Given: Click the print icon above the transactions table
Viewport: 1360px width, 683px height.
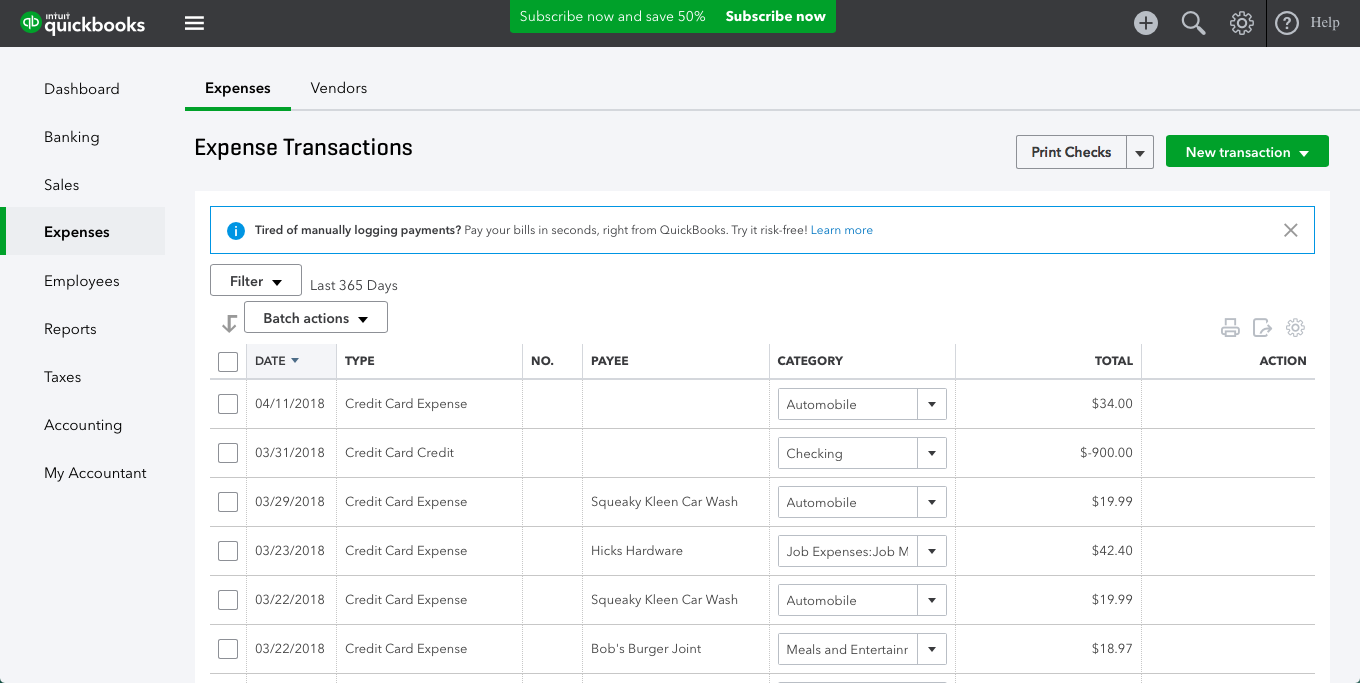Looking at the screenshot, I should 1230,327.
